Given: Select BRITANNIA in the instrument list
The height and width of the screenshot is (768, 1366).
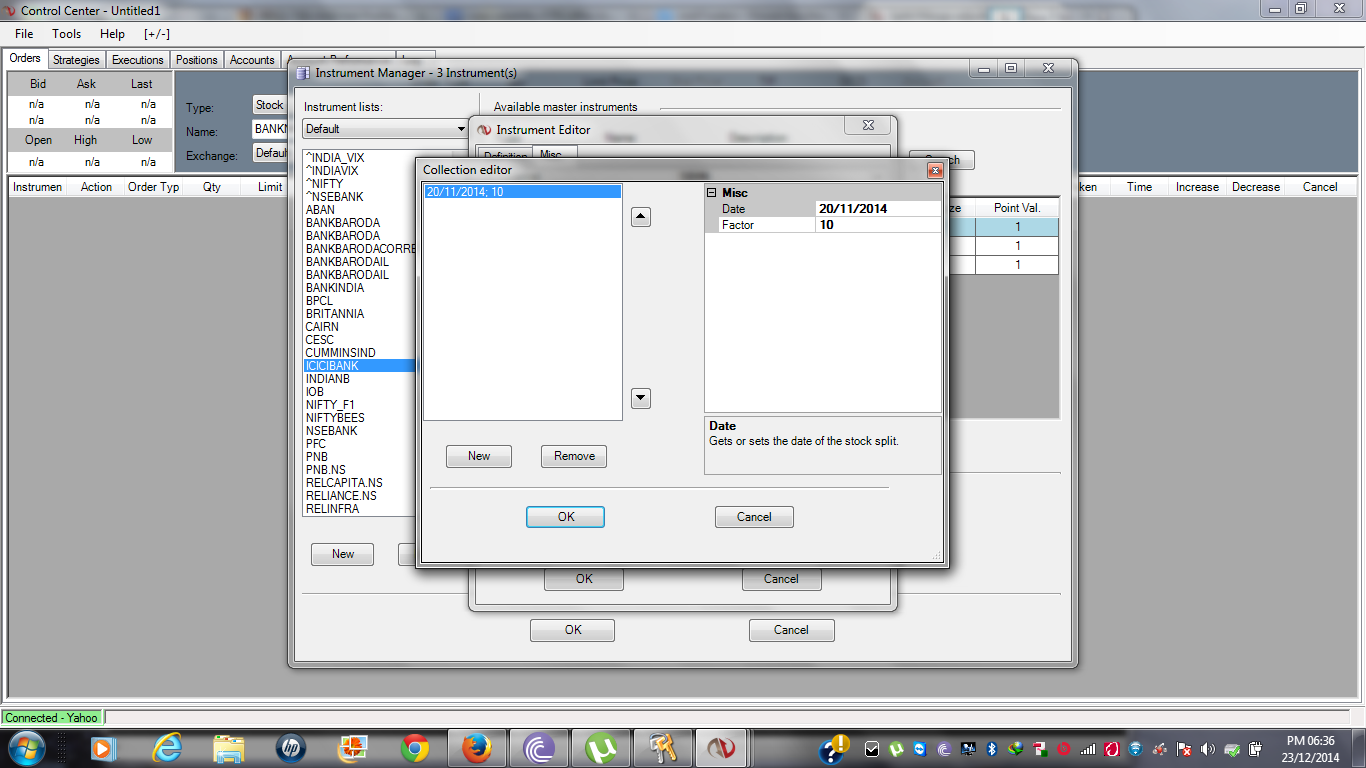Looking at the screenshot, I should [359, 314].
